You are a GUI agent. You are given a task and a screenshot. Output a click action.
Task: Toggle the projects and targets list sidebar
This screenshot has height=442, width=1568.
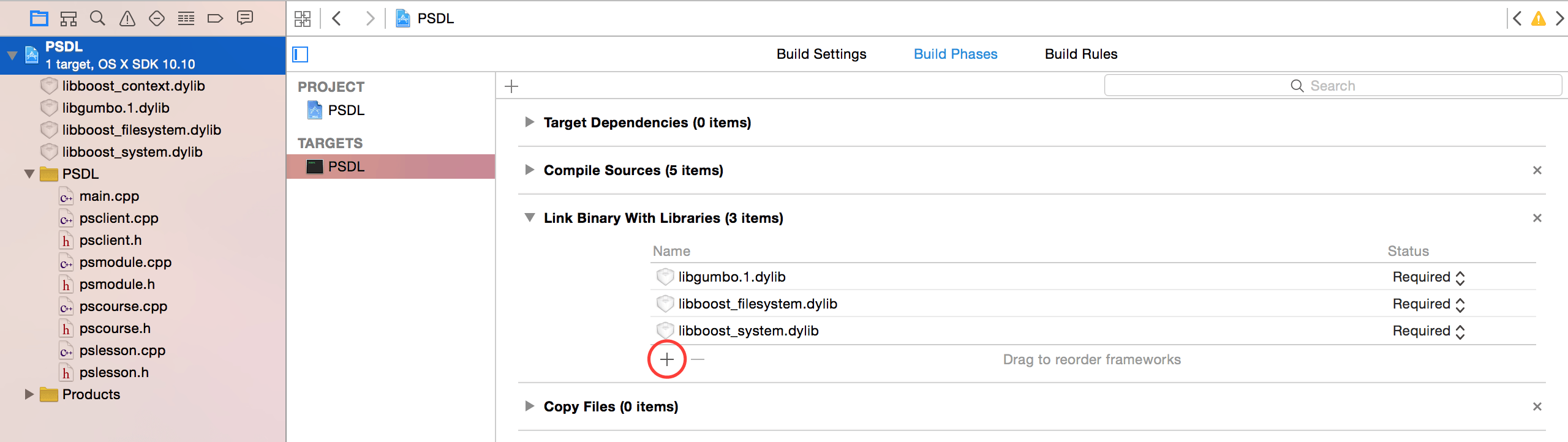coord(300,54)
